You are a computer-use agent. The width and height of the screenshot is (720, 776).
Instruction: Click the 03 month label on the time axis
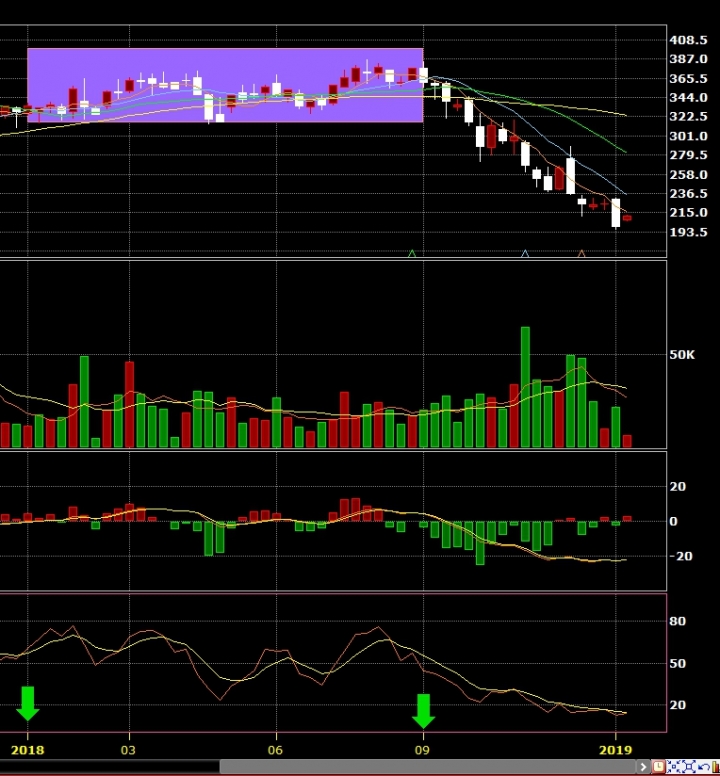(x=128, y=750)
